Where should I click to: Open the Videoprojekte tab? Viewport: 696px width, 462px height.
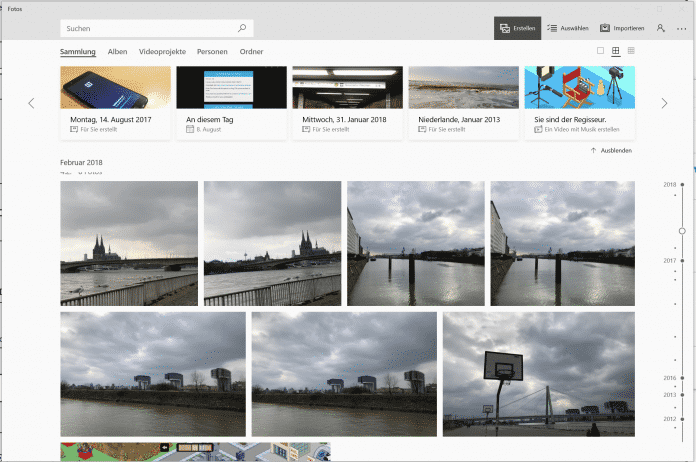coord(162,51)
